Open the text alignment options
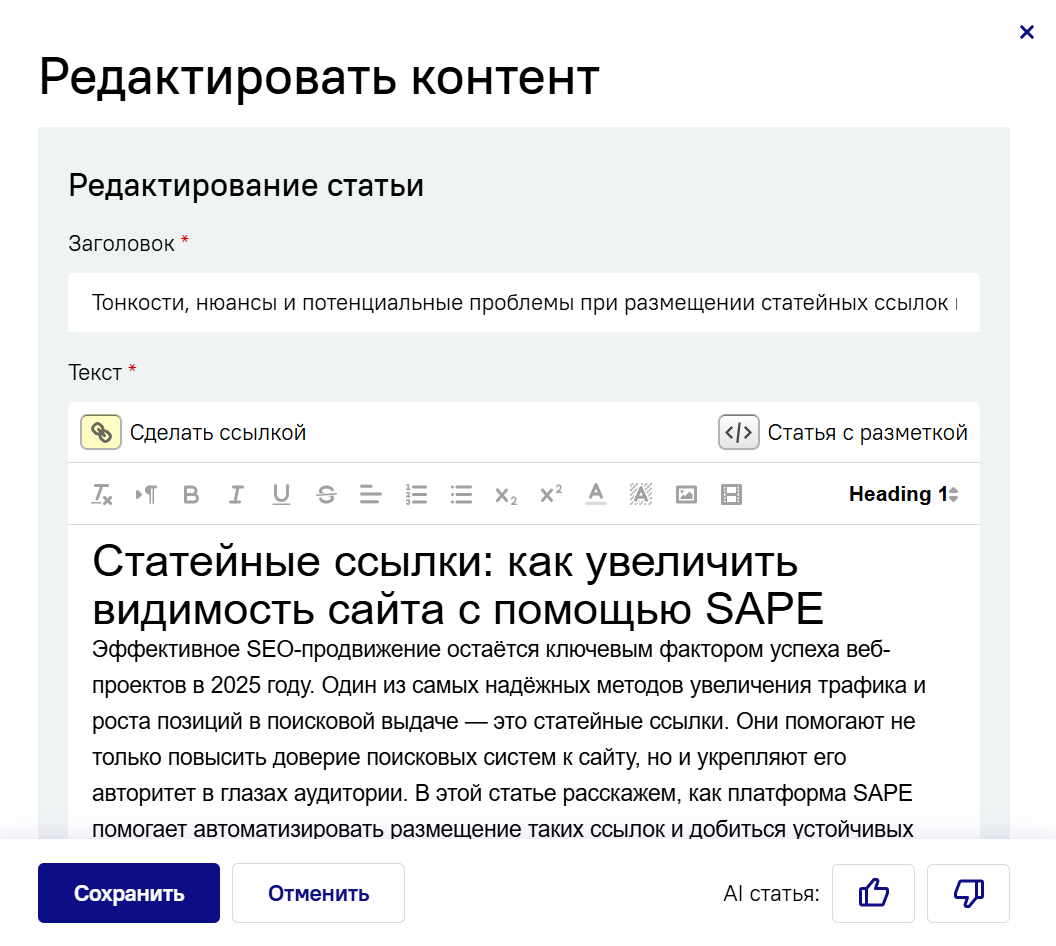1056x946 pixels. [x=371, y=494]
